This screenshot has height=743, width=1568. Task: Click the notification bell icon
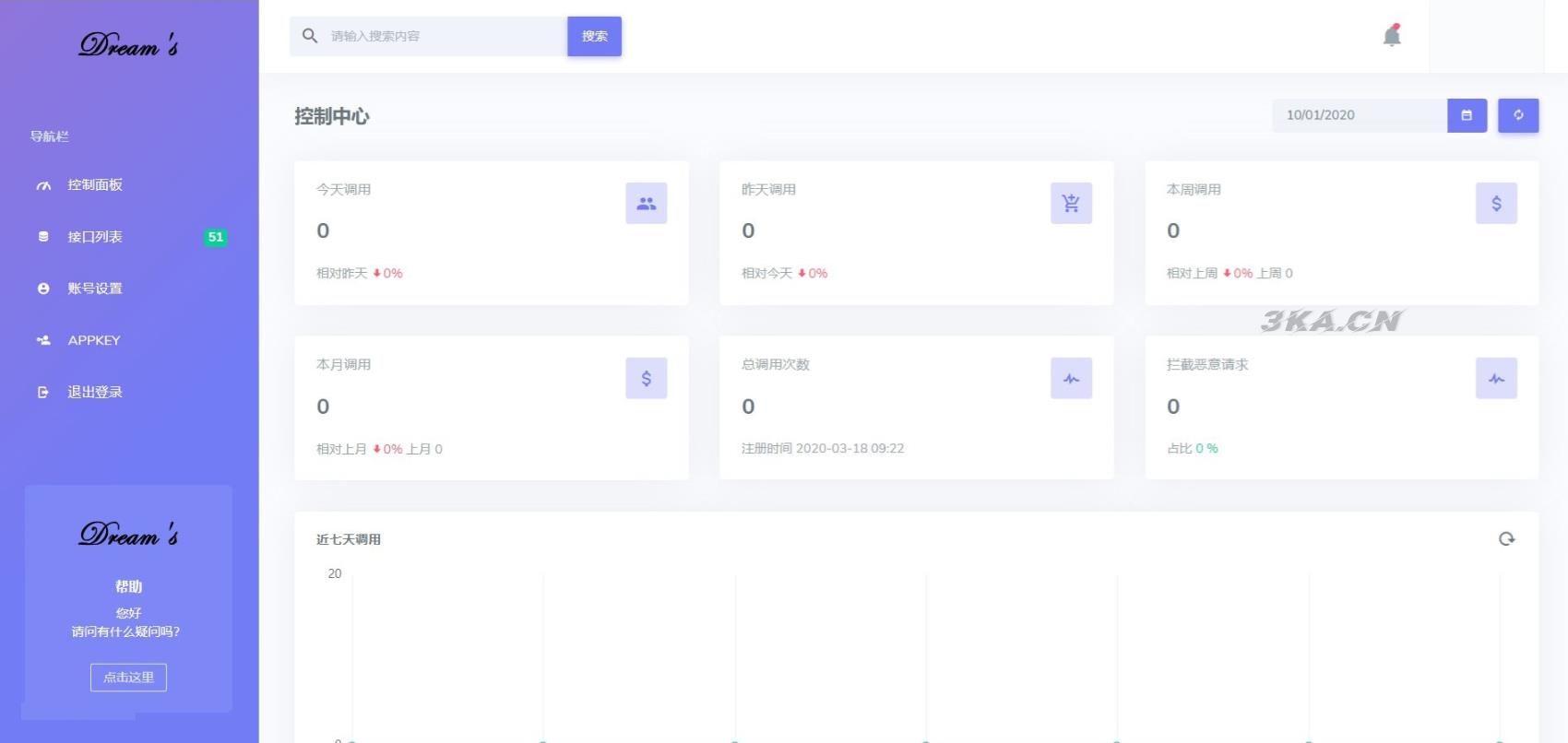pos(1392,36)
